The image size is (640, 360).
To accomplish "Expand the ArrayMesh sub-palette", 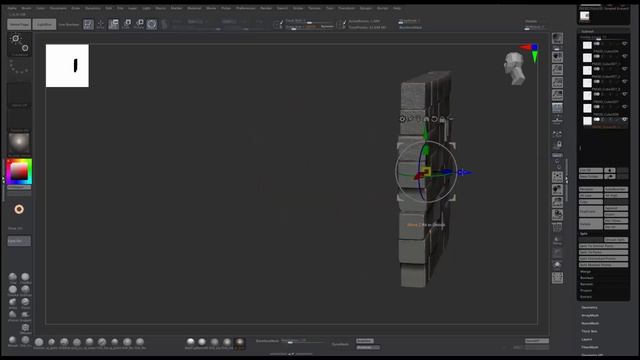I will tap(590, 316).
